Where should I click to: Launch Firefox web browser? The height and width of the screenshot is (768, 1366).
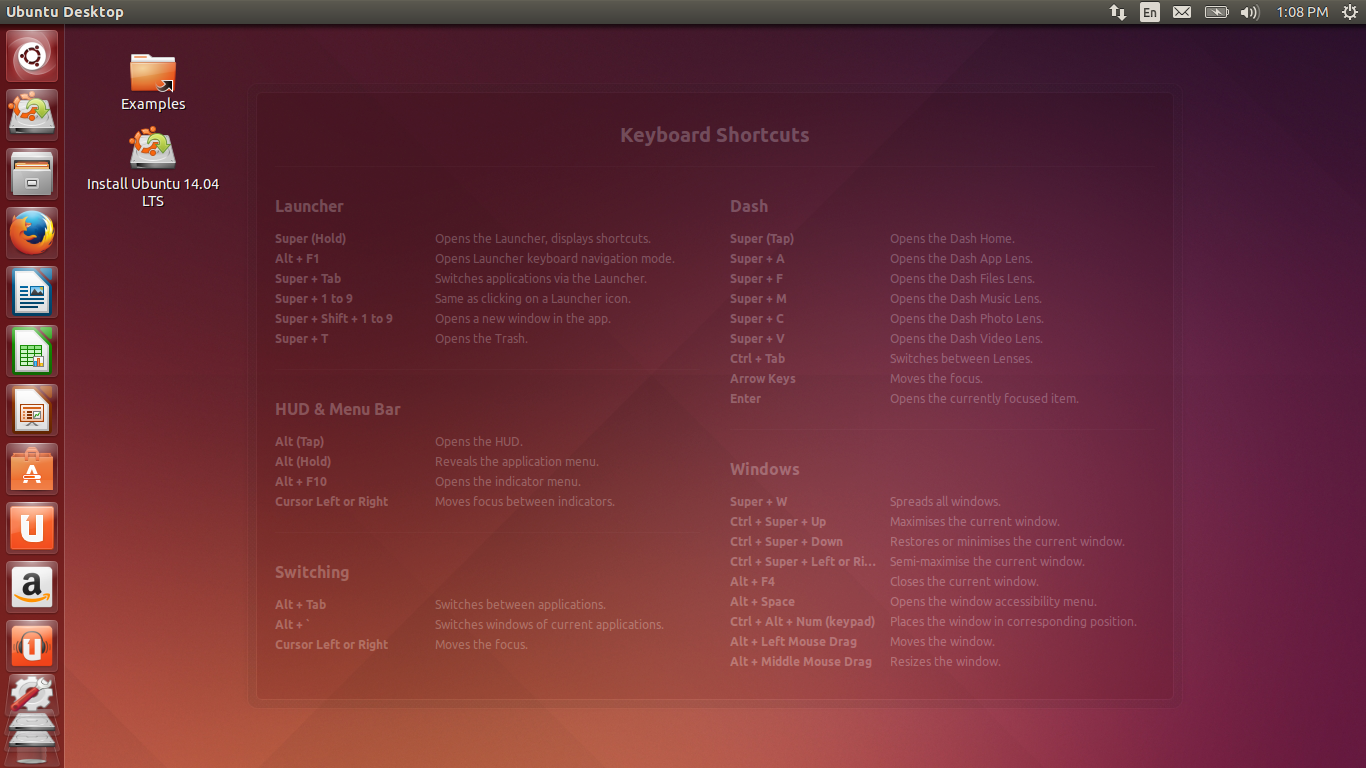33,233
